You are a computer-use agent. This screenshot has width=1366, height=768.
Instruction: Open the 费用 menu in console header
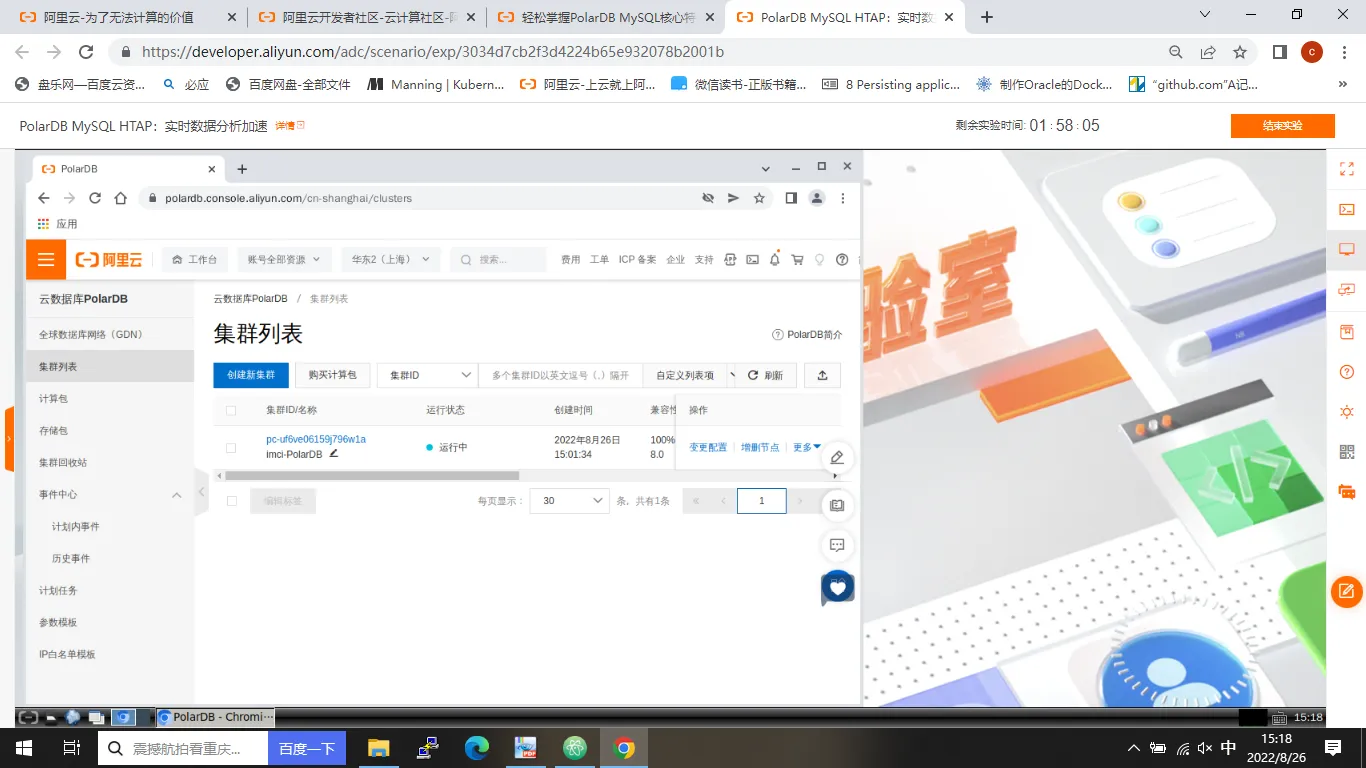tap(570, 260)
